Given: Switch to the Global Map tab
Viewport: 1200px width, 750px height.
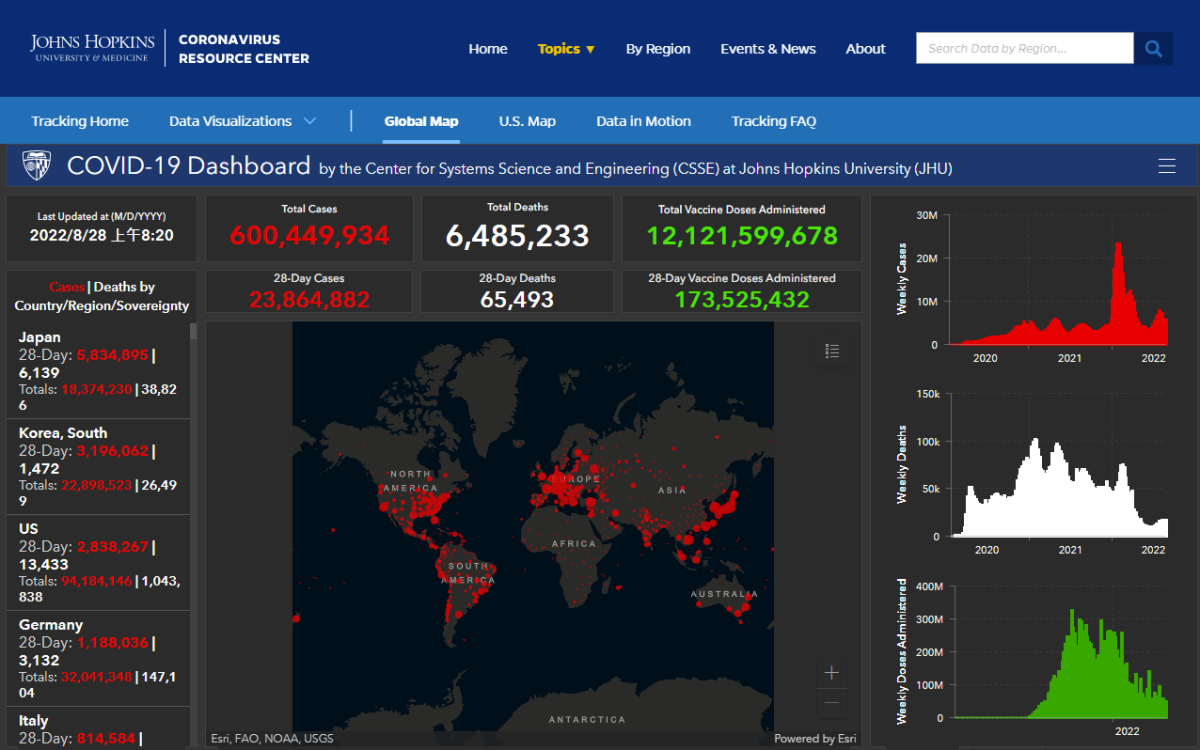Looking at the screenshot, I should [421, 121].
